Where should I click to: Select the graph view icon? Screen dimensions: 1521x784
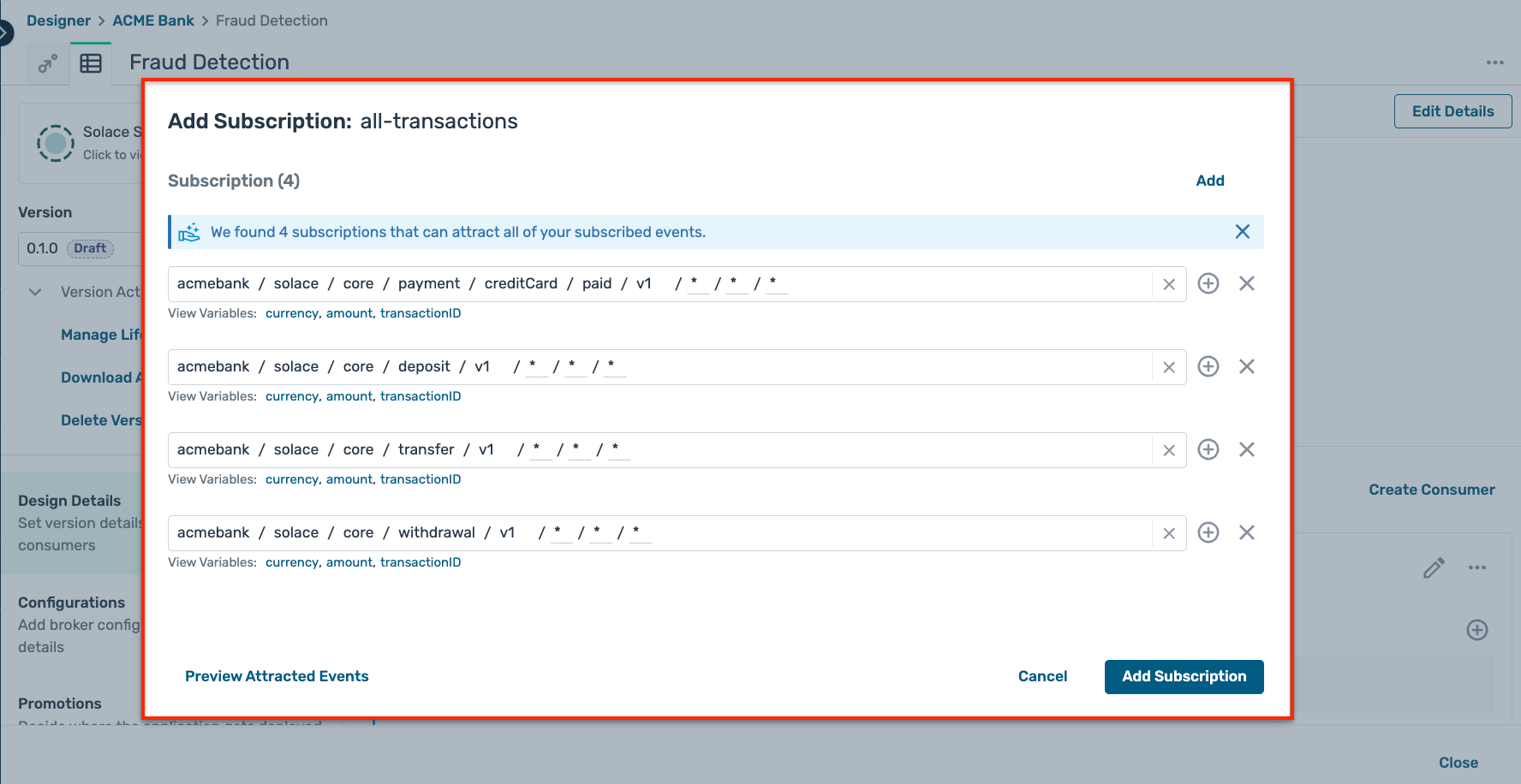click(47, 63)
